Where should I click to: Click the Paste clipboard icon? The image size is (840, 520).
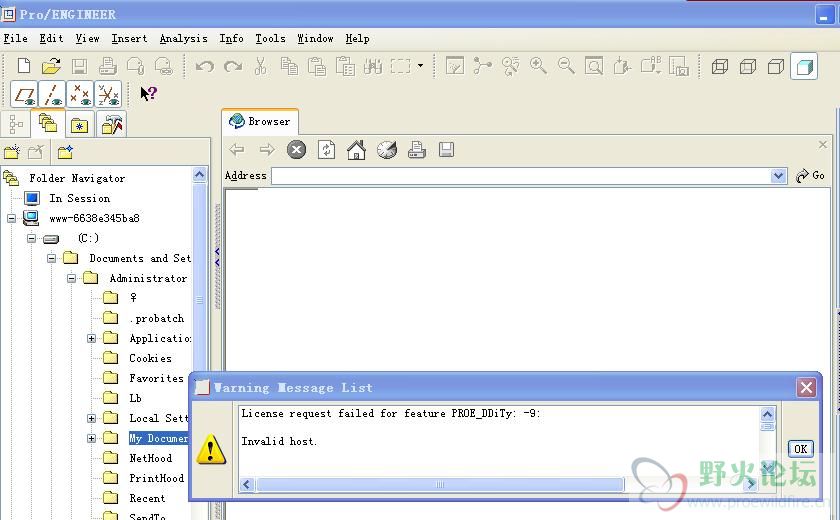coord(317,66)
